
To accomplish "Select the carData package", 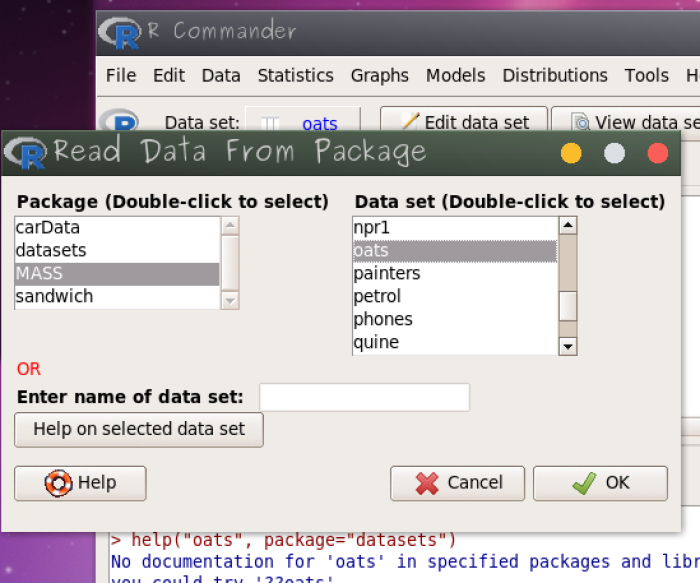I will coord(47,228).
